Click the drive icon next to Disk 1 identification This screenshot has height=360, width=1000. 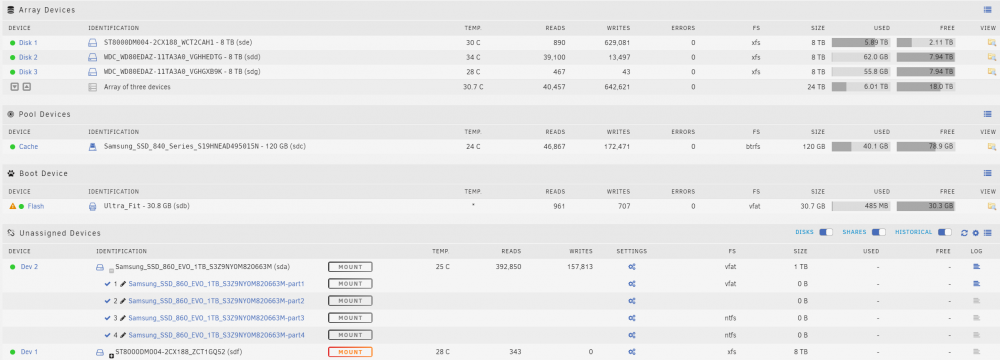pyautogui.click(x=92, y=42)
